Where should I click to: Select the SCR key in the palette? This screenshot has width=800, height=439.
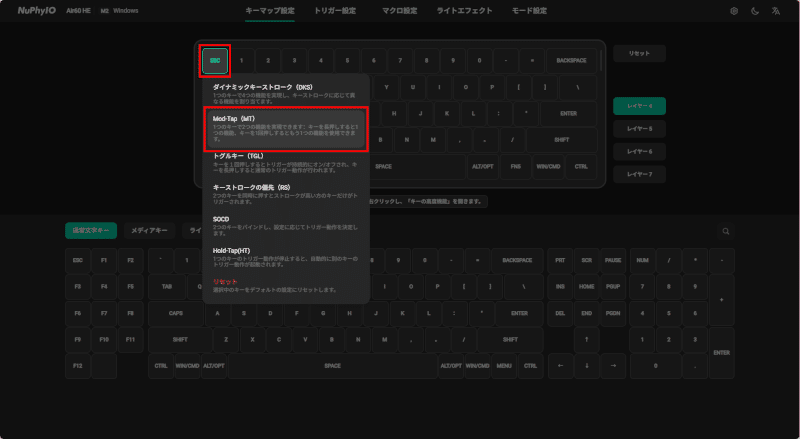(587, 260)
